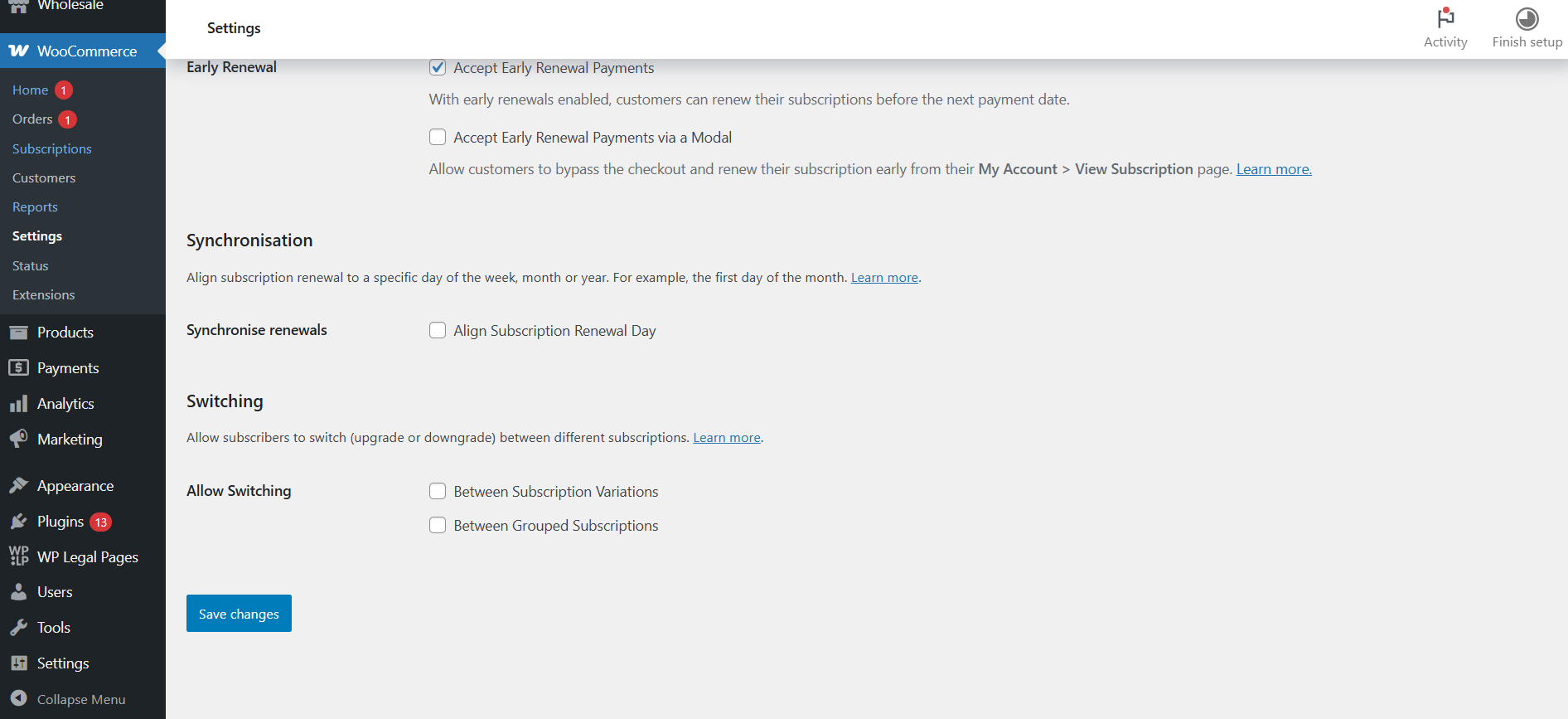Click the Products box icon in sidebar
This screenshot has height=719, width=1568.
coord(18,333)
